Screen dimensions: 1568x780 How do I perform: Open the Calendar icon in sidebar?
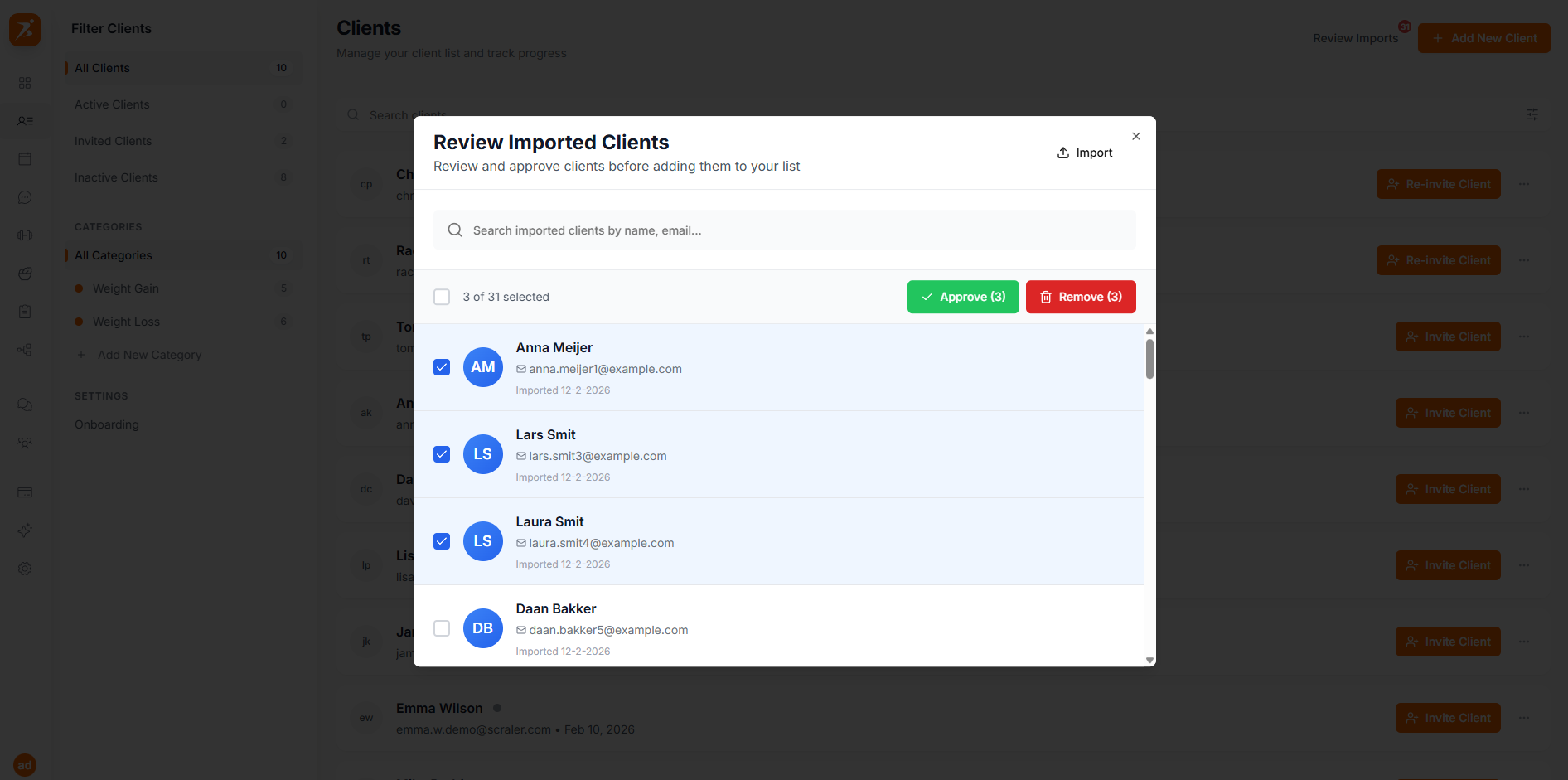click(x=24, y=158)
